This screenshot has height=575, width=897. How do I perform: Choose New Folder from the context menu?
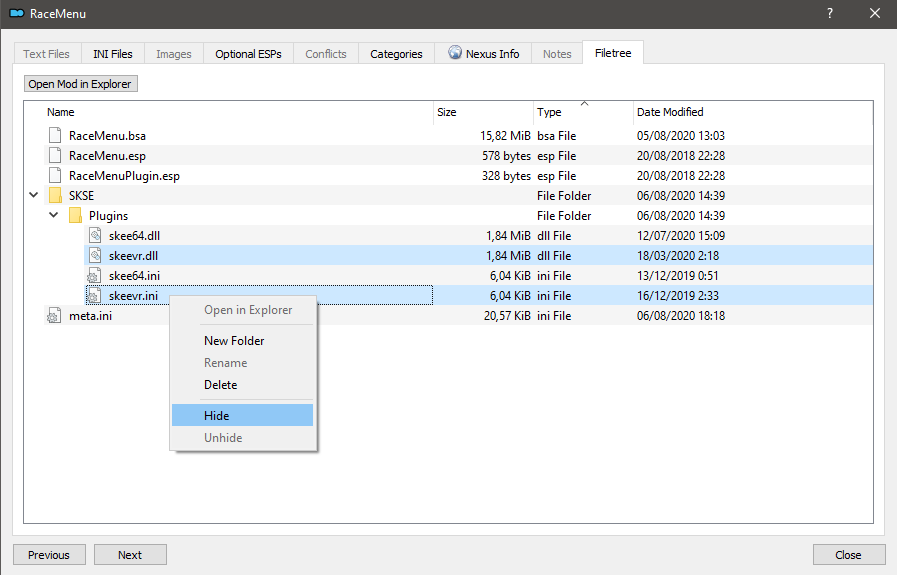(242, 340)
